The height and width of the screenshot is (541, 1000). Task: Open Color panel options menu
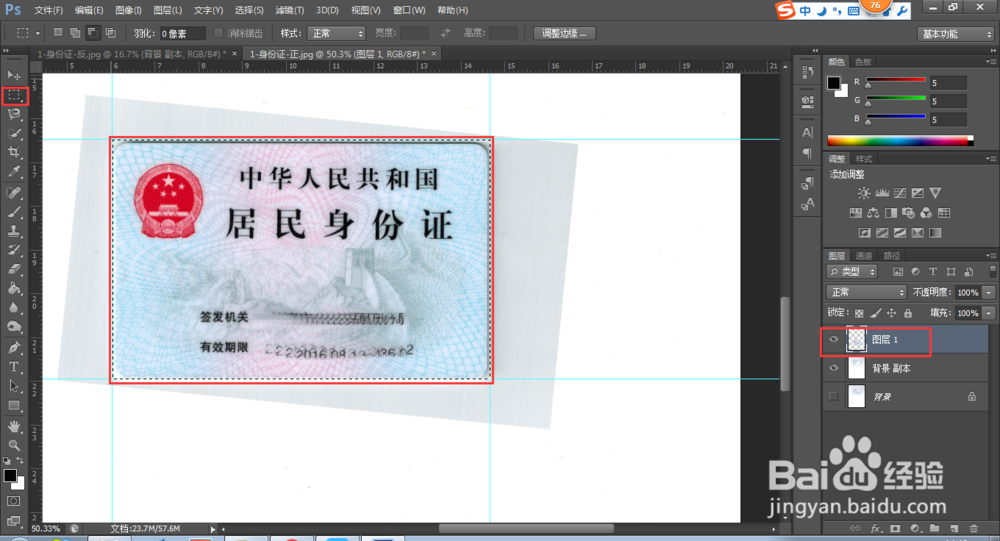point(990,62)
